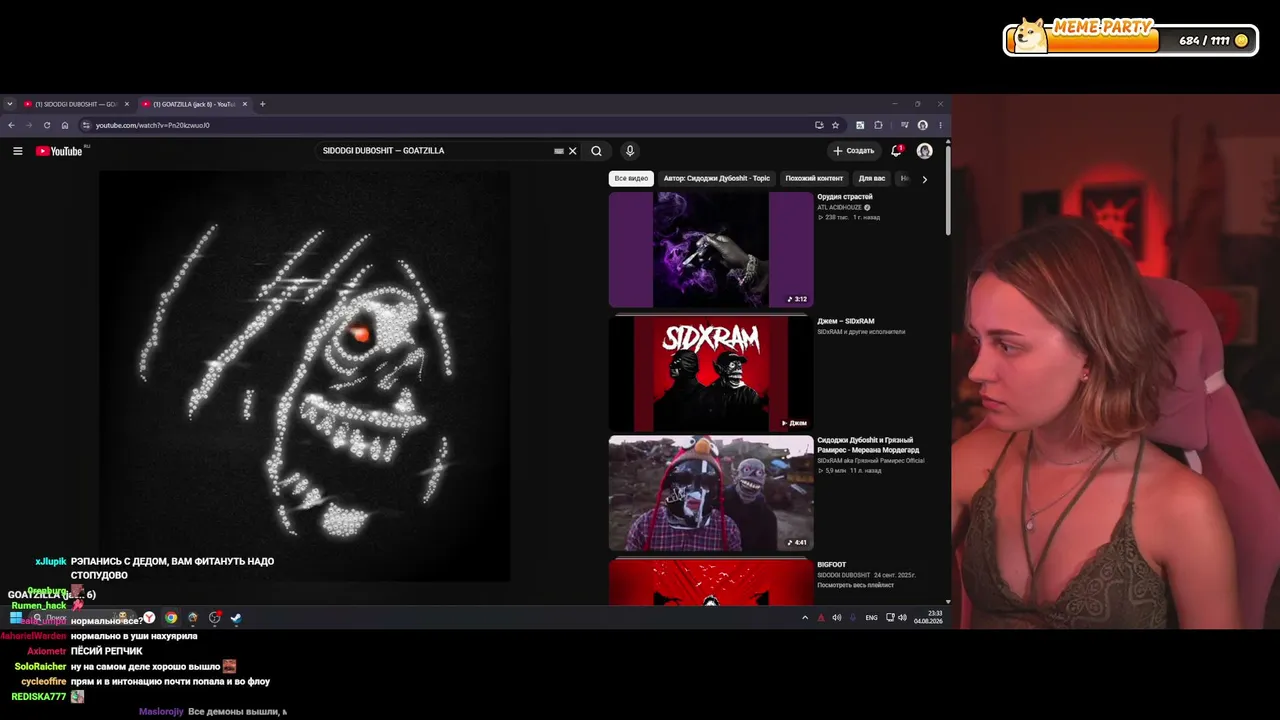Open Steam from the taskbar
This screenshot has width=1280, height=720.
pos(236,618)
